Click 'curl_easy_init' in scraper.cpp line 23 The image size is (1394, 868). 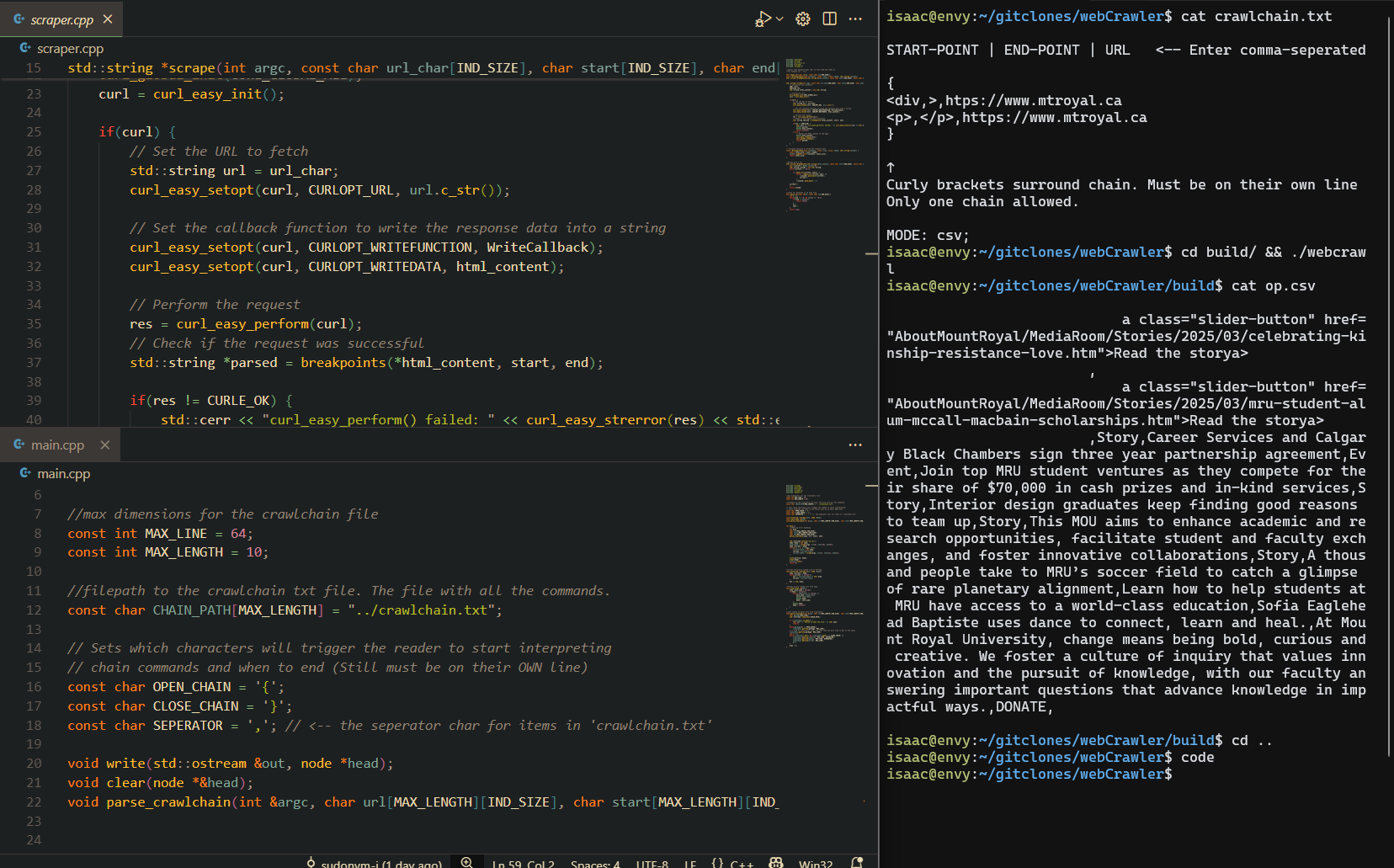(x=207, y=94)
